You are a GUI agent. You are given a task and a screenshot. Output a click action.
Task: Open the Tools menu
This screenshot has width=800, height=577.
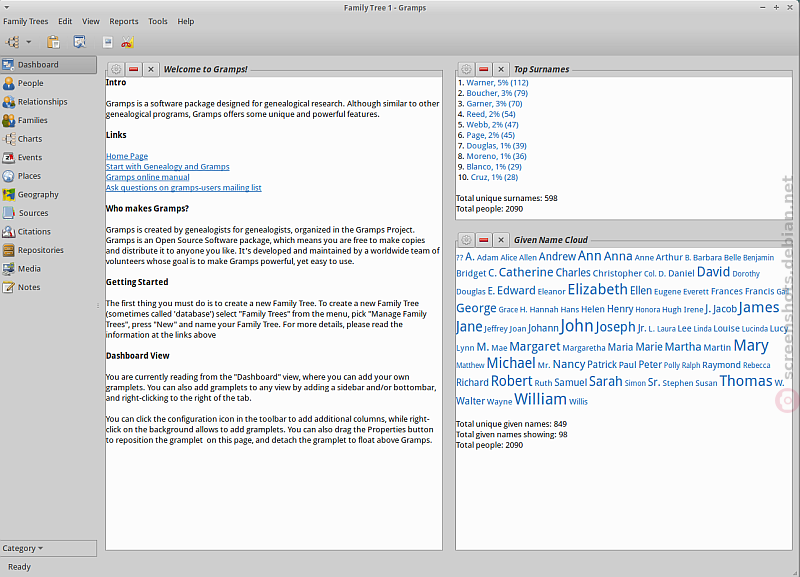(x=158, y=21)
